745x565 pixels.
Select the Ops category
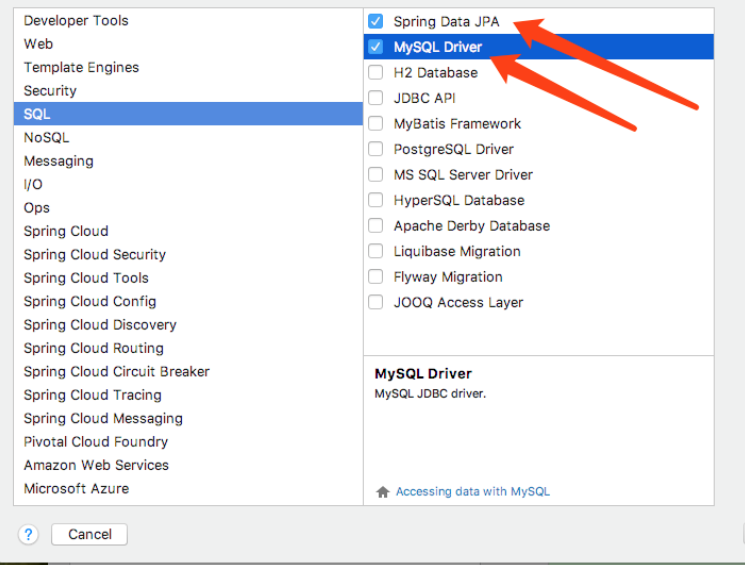click(x=188, y=208)
